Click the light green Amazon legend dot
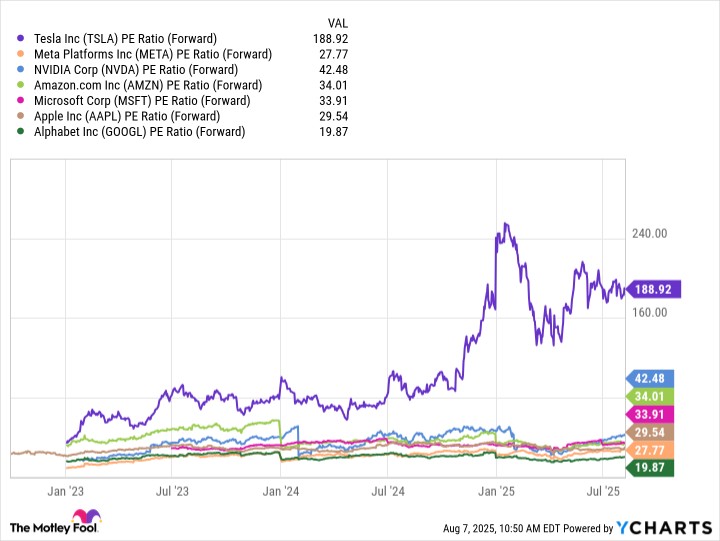The height and width of the screenshot is (541, 720). coord(20,85)
